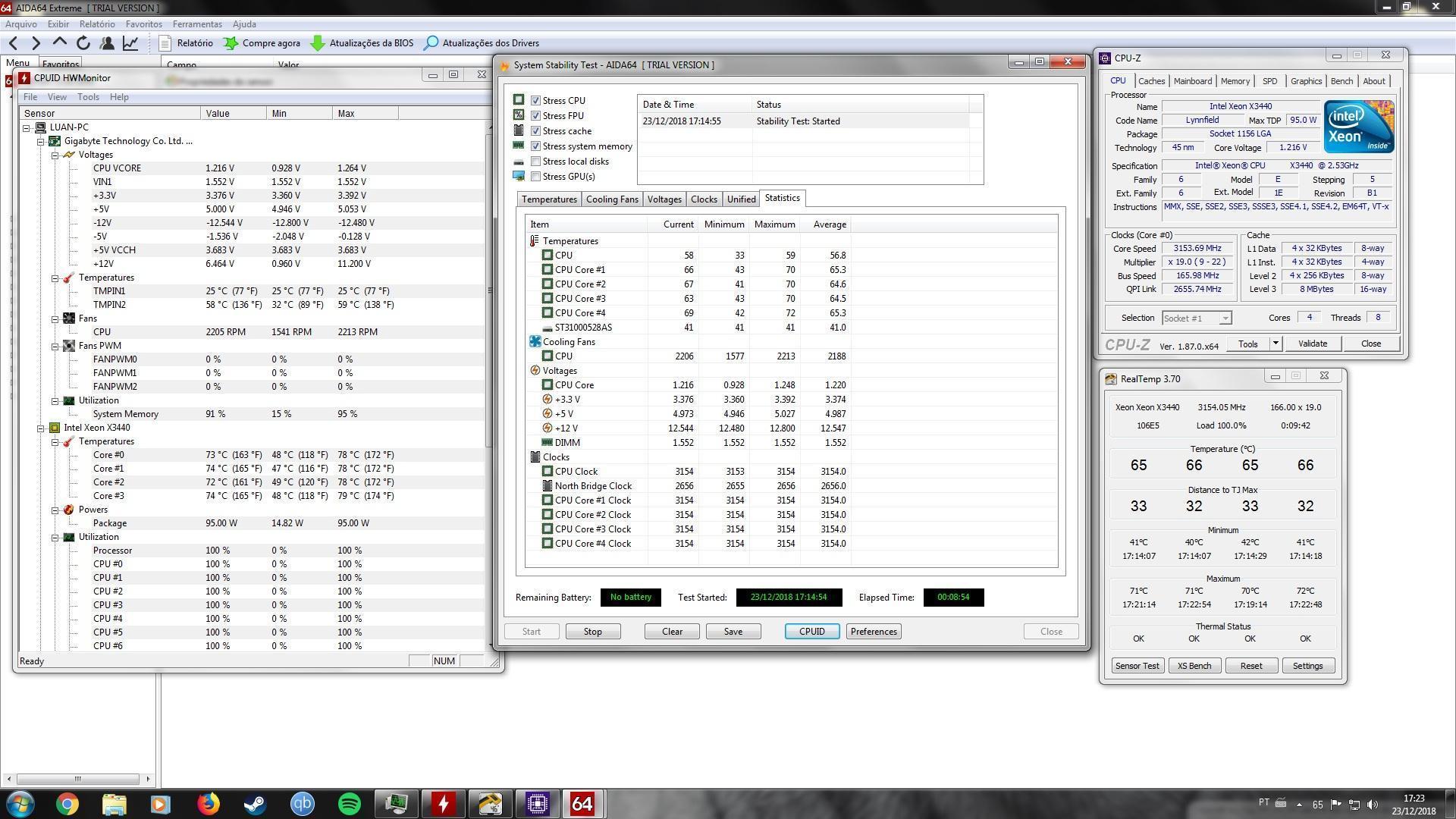Click the CPUID button
Image resolution: width=1456 pixels, height=819 pixels.
[811, 631]
